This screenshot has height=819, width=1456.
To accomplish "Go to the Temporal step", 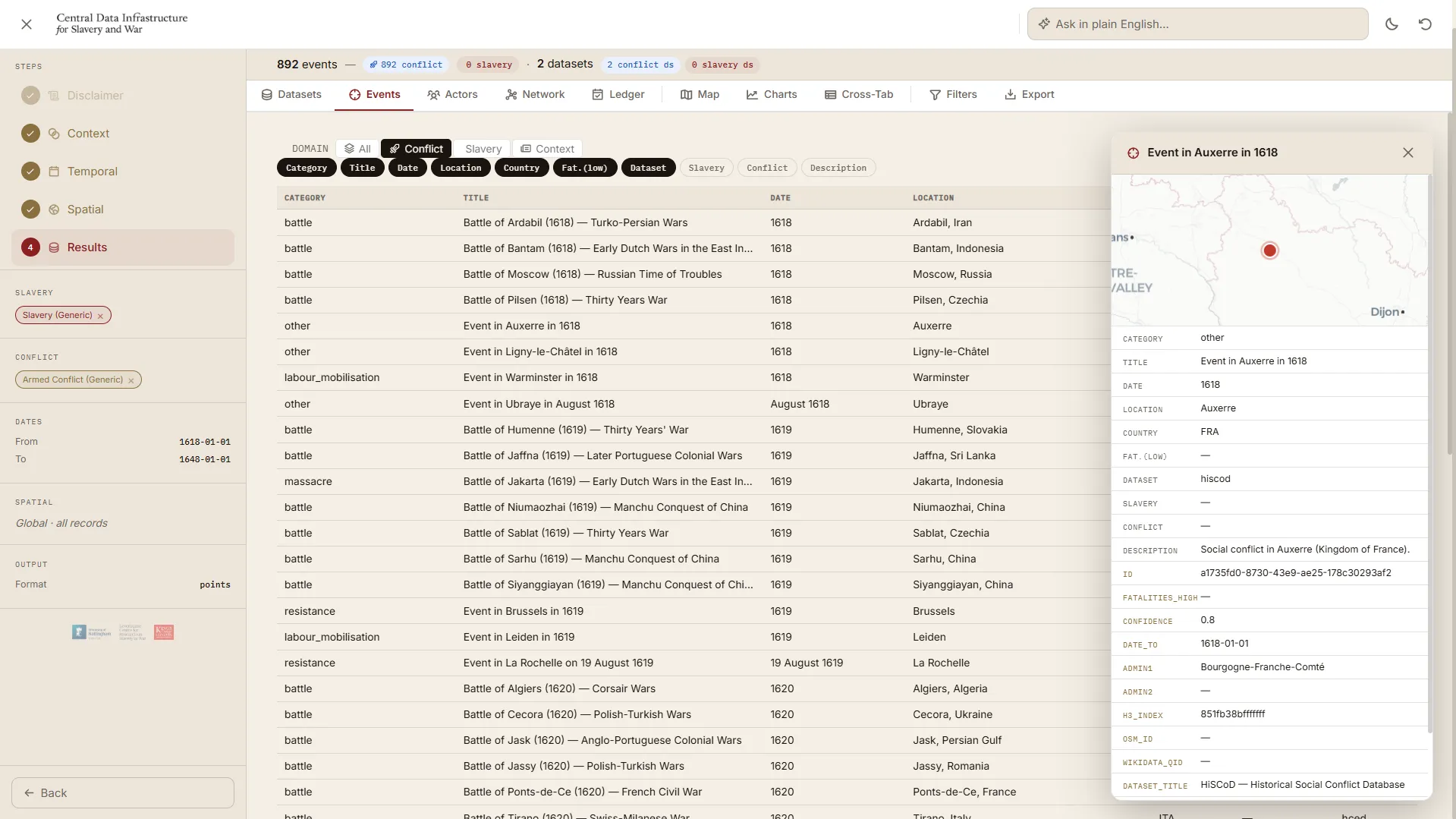I will tap(123, 172).
